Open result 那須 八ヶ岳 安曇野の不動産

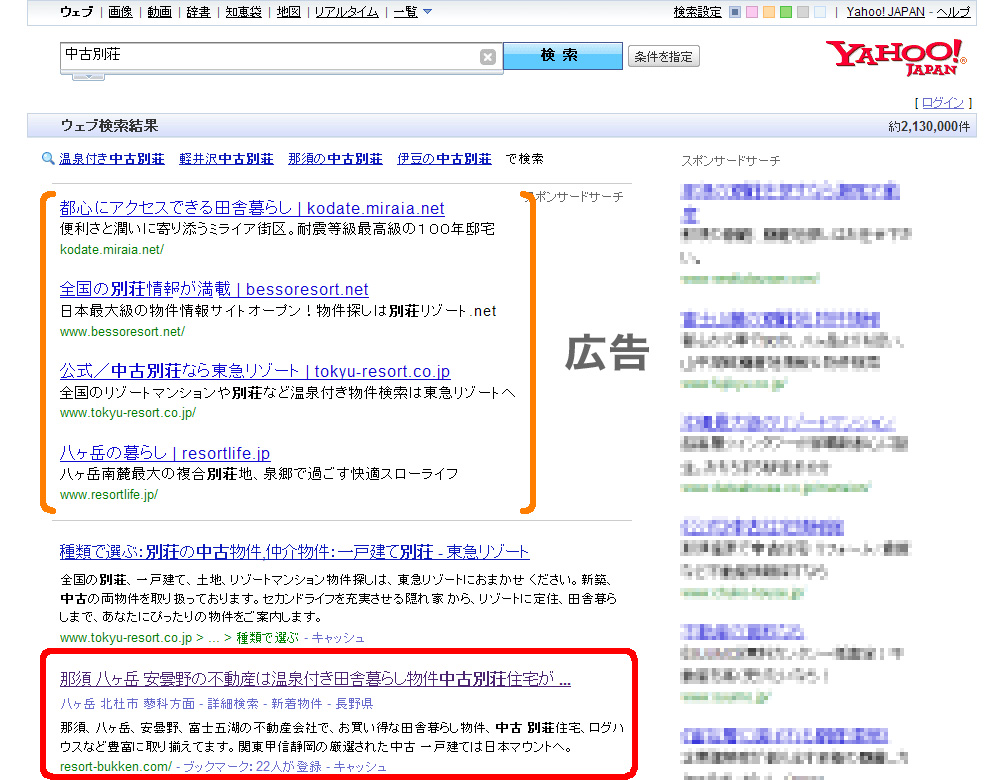pos(315,679)
